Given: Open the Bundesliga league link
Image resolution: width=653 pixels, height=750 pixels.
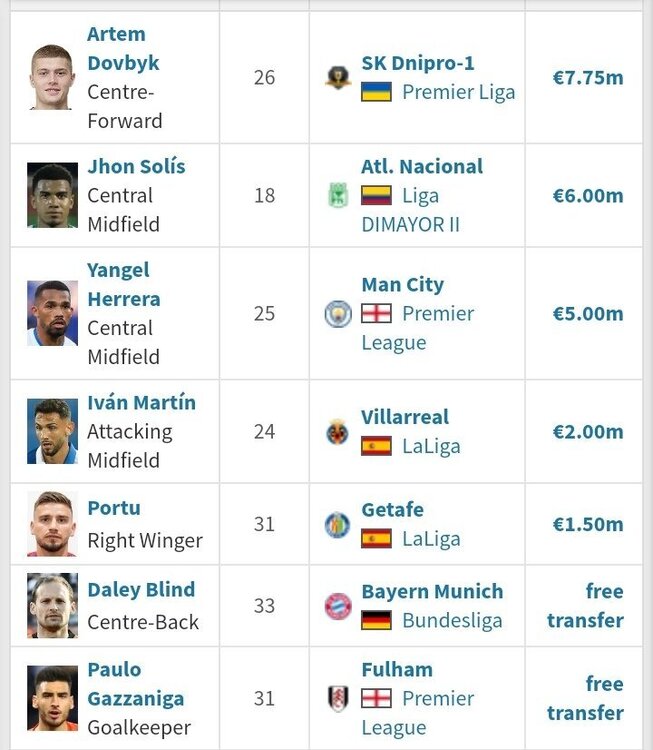Looking at the screenshot, I should tap(452, 621).
